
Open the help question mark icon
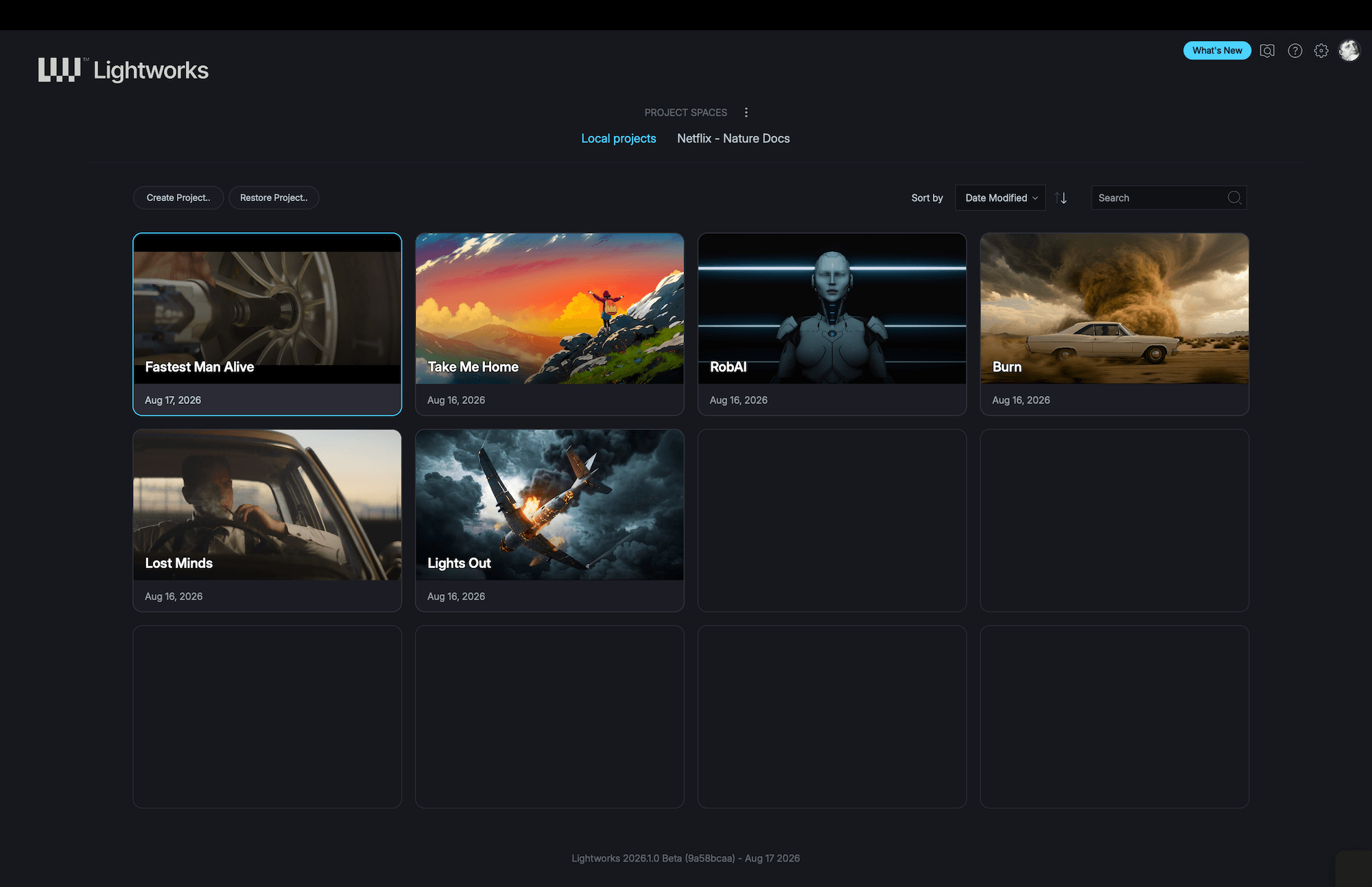[x=1294, y=51]
